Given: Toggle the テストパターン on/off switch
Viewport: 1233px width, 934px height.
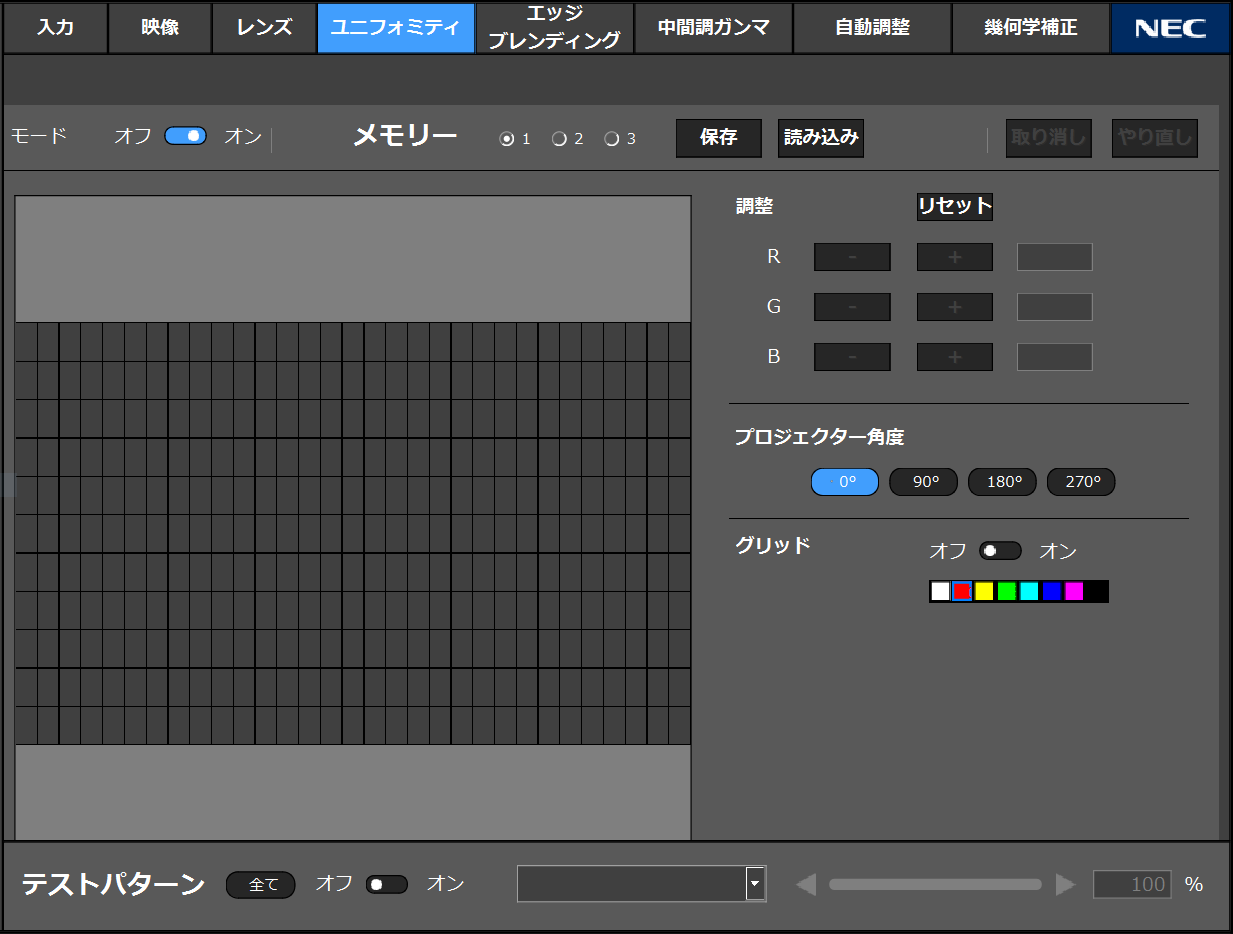Looking at the screenshot, I should (x=387, y=884).
